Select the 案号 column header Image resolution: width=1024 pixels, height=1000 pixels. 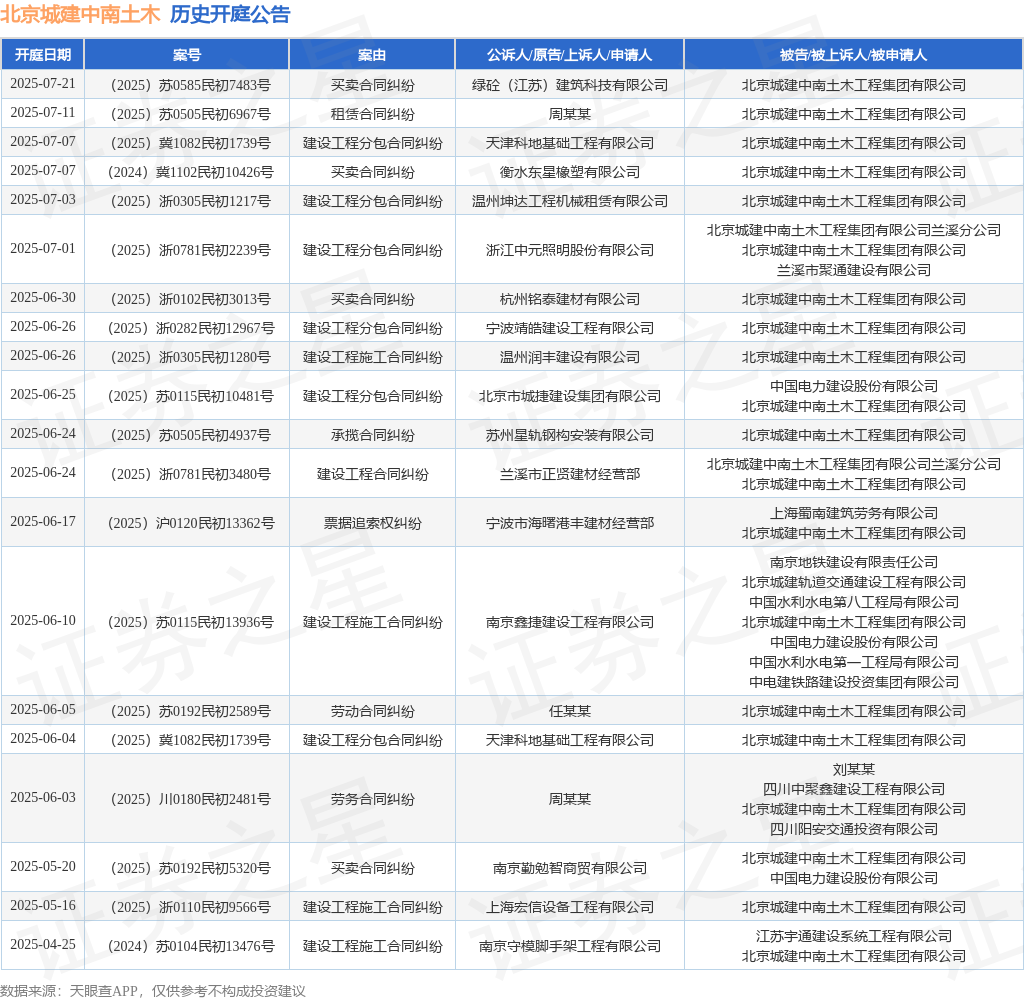[187, 55]
